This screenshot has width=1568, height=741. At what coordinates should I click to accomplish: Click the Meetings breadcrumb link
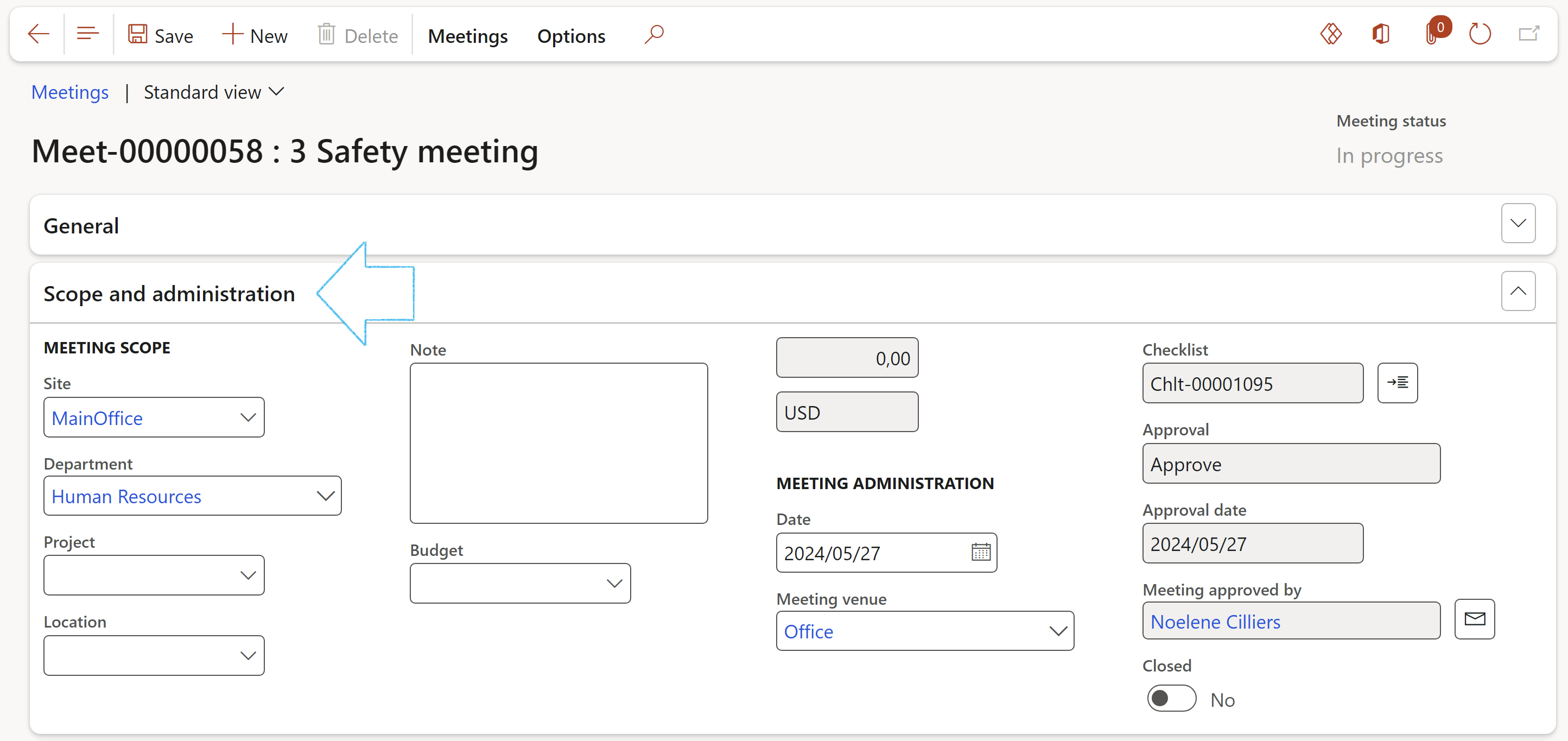[69, 91]
